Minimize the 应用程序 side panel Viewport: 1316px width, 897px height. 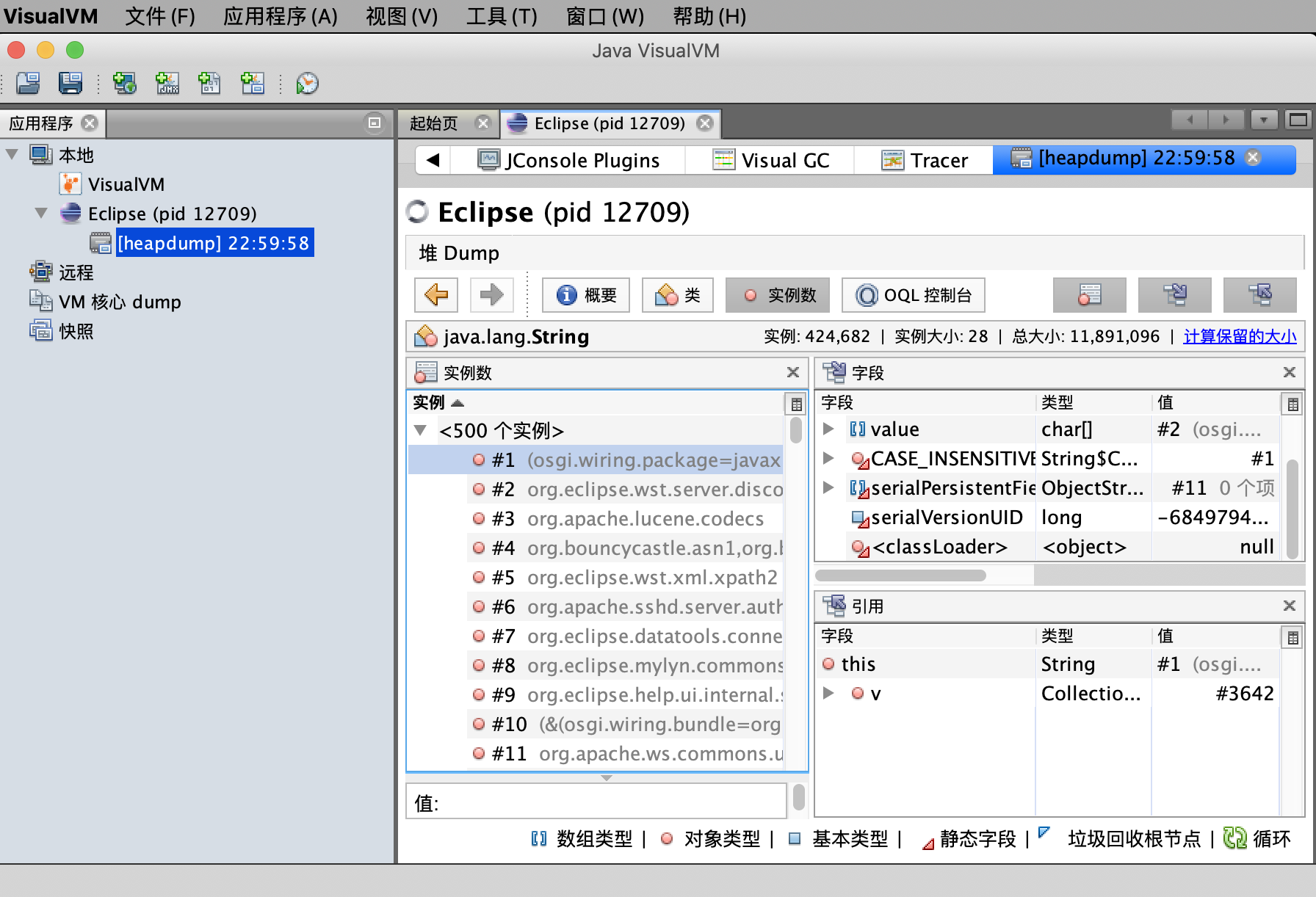click(x=375, y=123)
